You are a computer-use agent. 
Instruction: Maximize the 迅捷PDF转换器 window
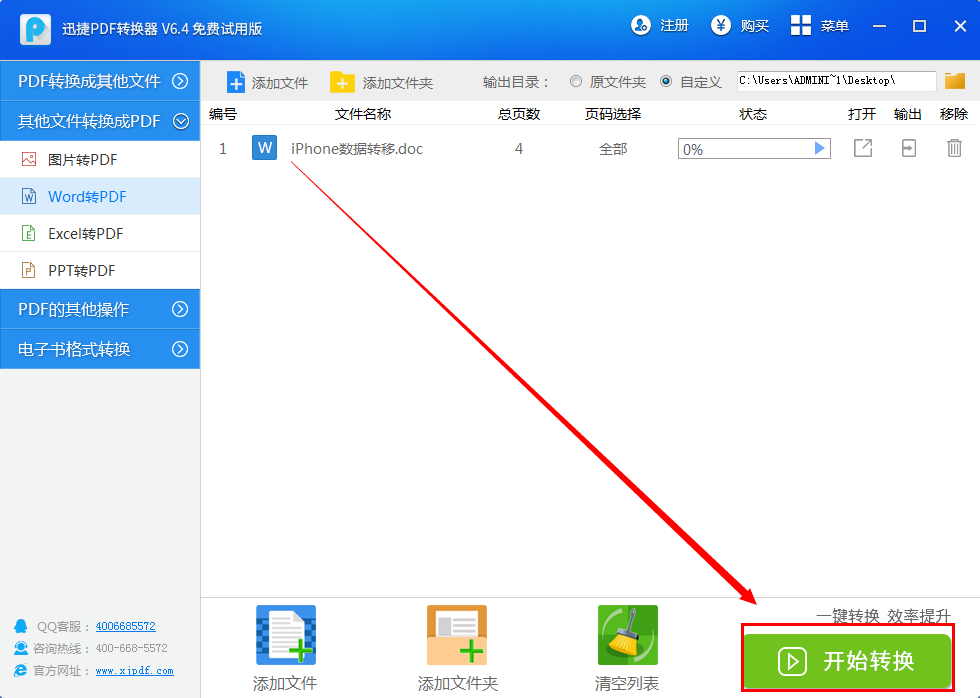pos(919,26)
